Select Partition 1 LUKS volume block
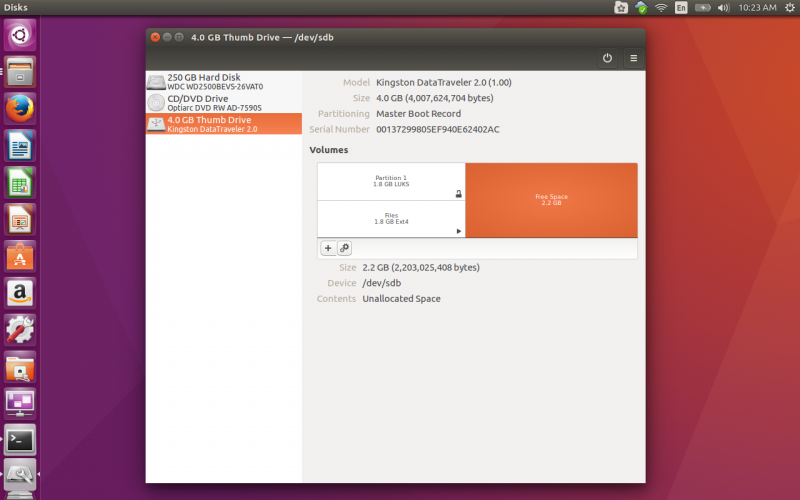This screenshot has height=500, width=800. click(x=391, y=182)
